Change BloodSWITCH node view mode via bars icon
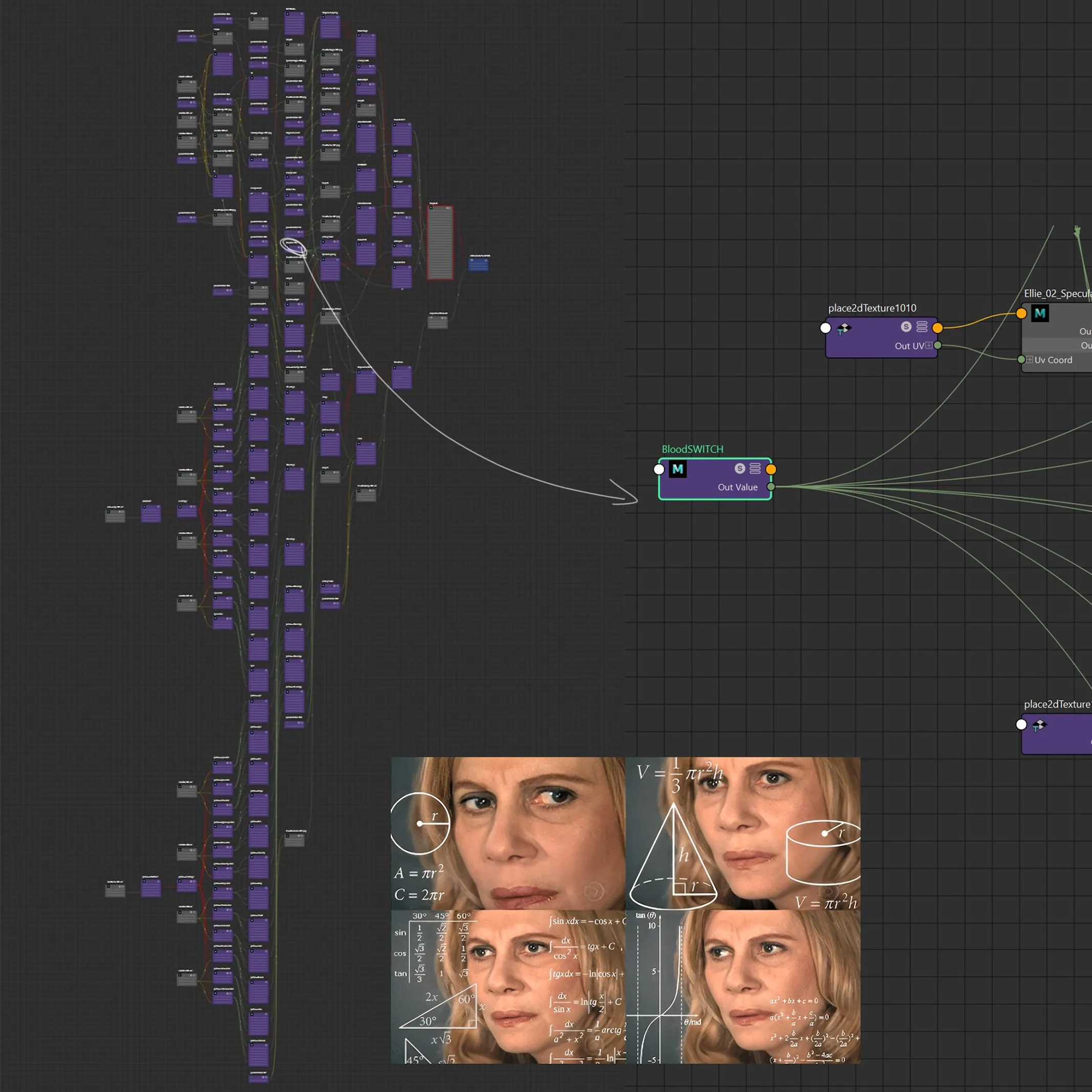The width and height of the screenshot is (1092, 1092). pos(755,468)
